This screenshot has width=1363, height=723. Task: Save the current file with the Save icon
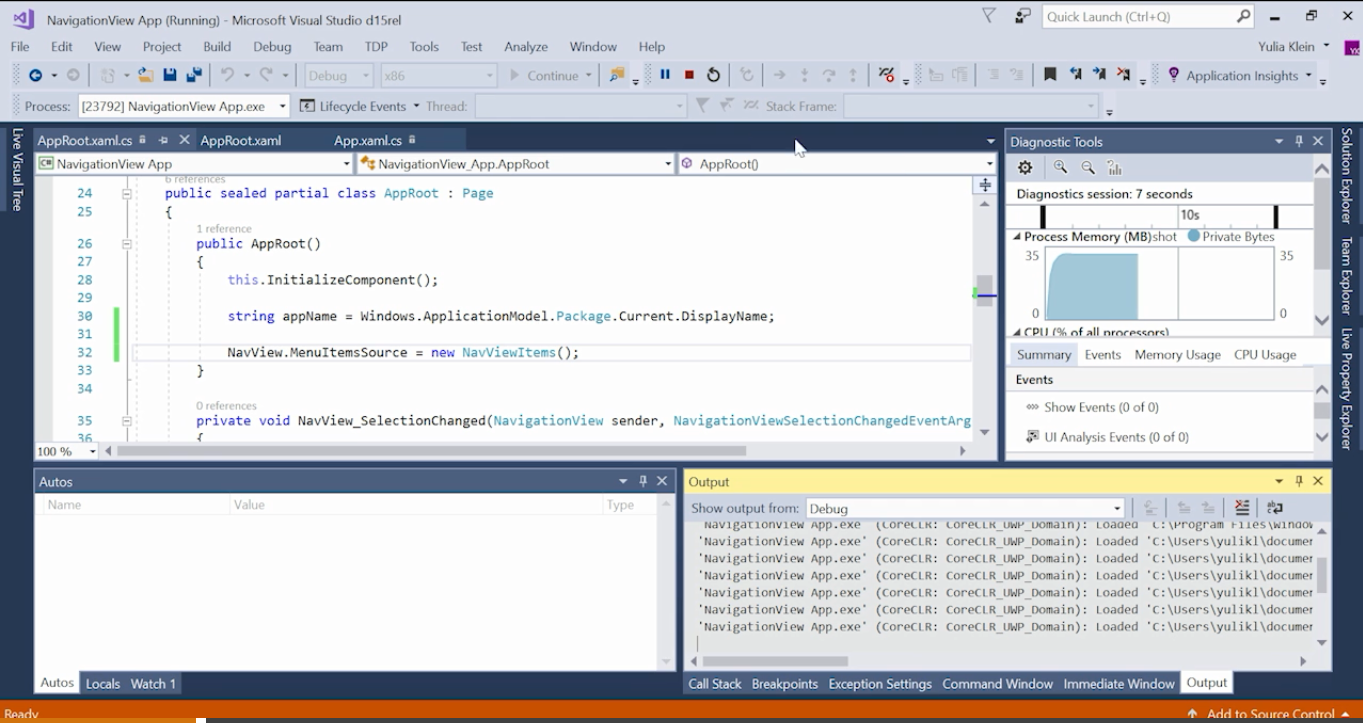170,75
